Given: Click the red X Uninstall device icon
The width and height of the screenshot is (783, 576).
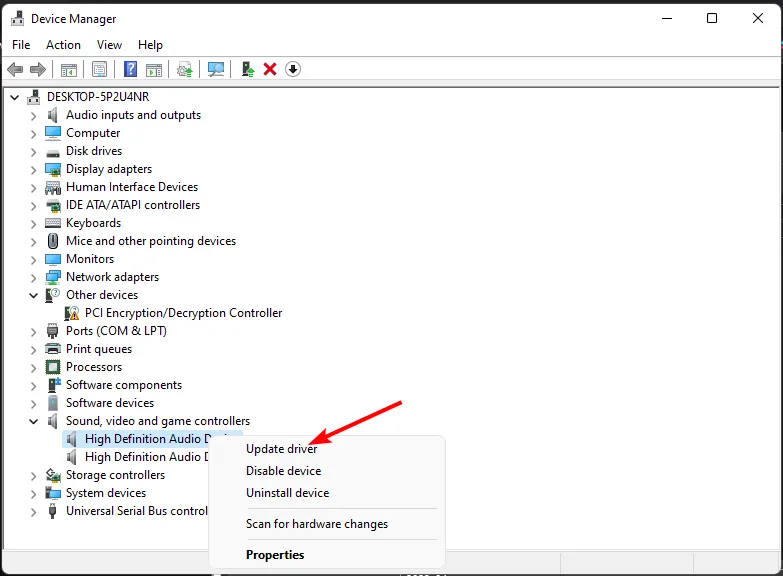Looking at the screenshot, I should (x=270, y=69).
